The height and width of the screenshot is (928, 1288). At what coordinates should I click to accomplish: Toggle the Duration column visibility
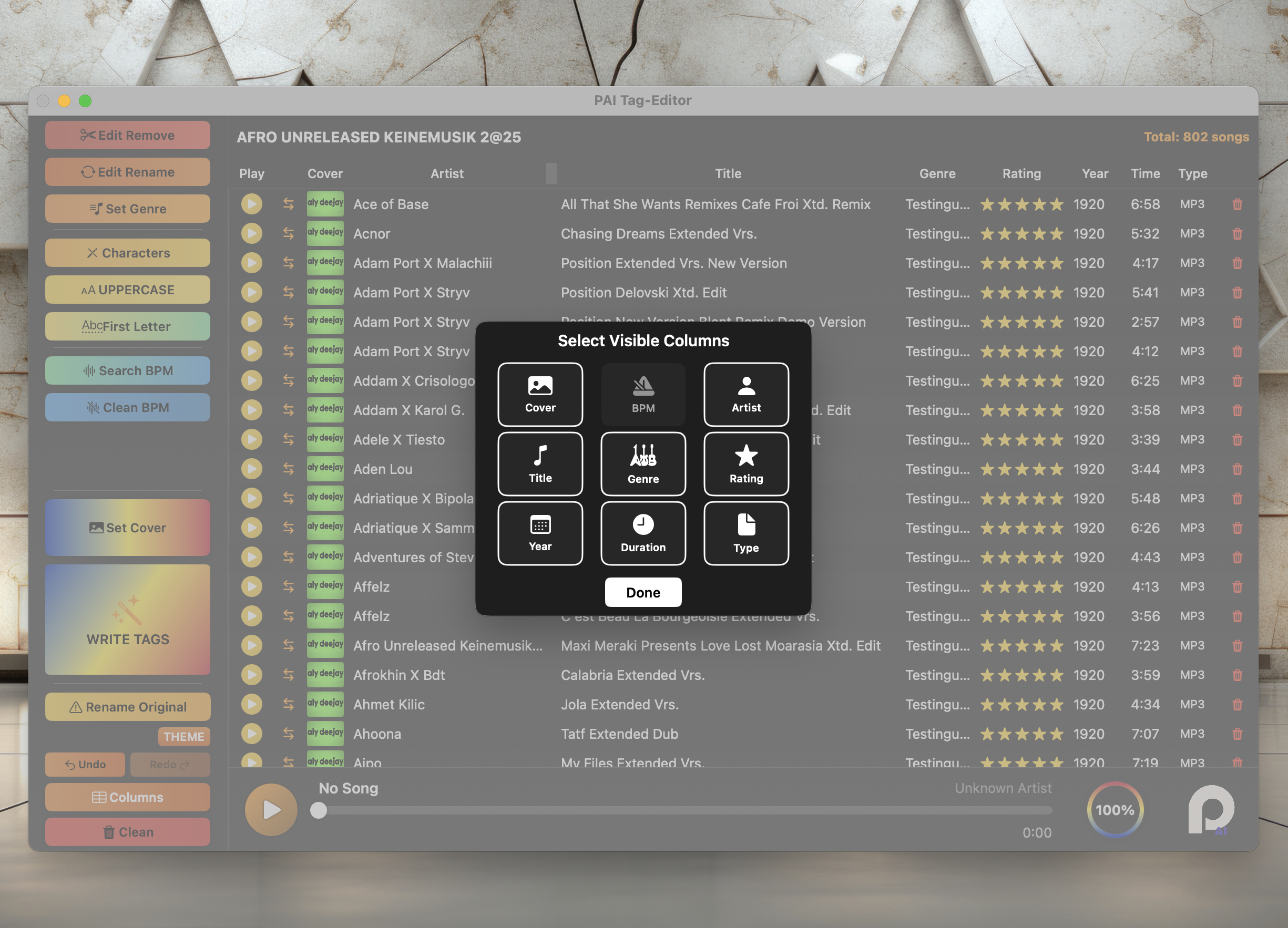click(643, 533)
